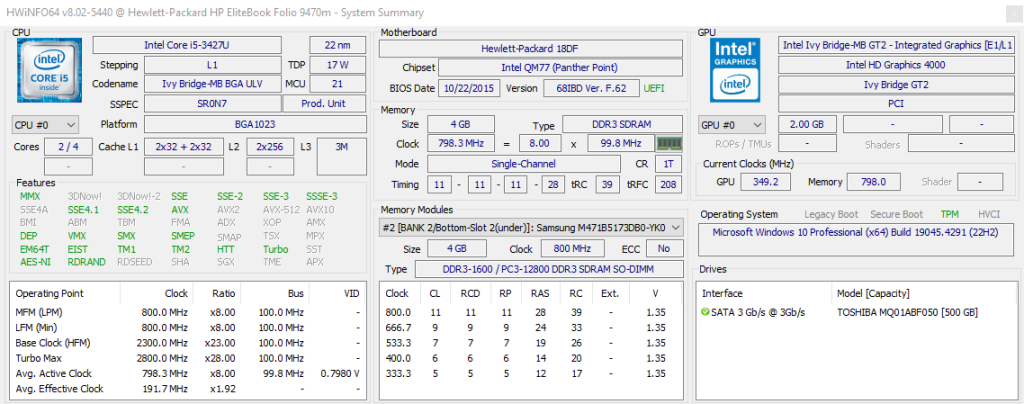Open the GPU #0 selector dropdown

coord(731,125)
